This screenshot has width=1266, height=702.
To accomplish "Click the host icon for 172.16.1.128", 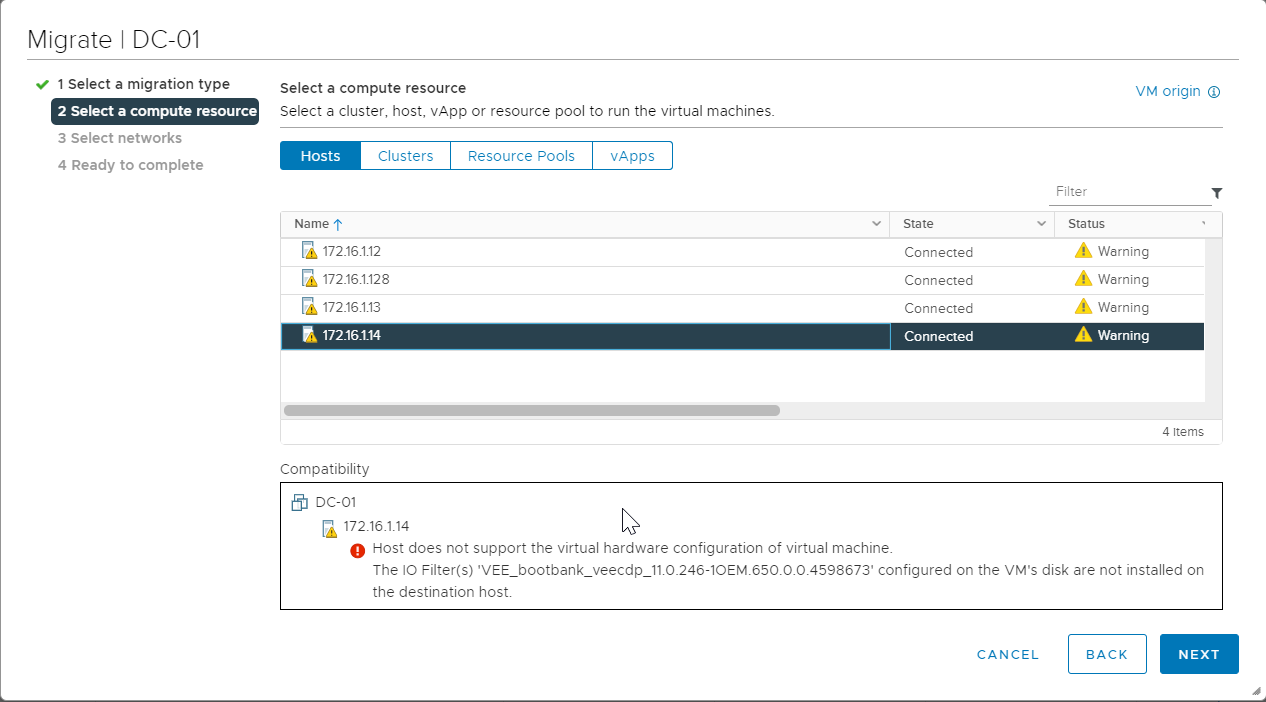I will click(309, 279).
